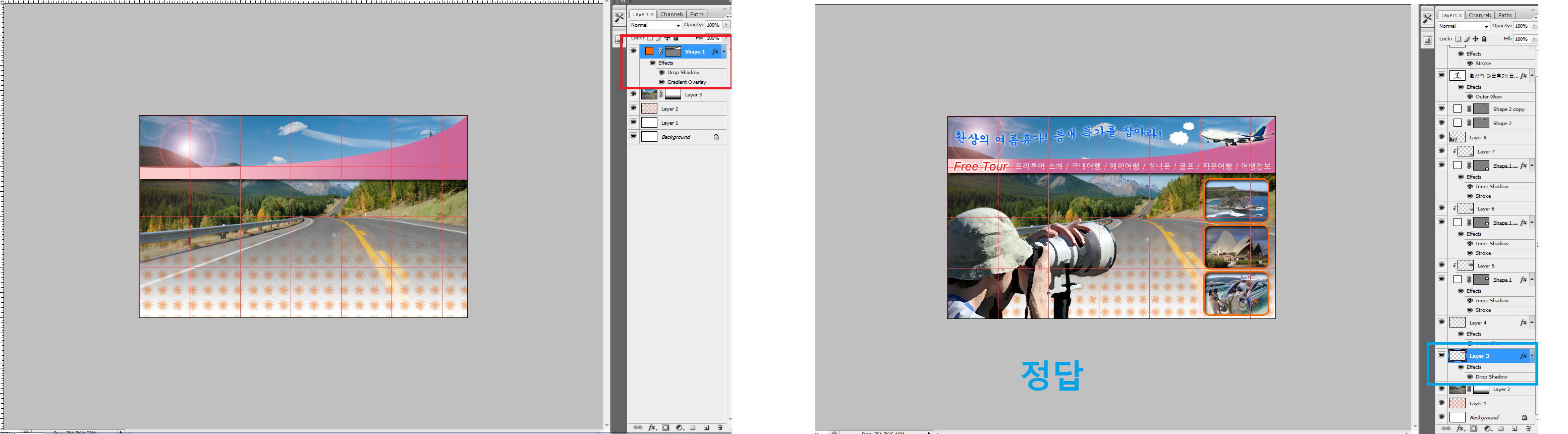This screenshot has width=1568, height=434.
Task: Click the Layer 8 thumbnail image
Action: (x=1457, y=138)
